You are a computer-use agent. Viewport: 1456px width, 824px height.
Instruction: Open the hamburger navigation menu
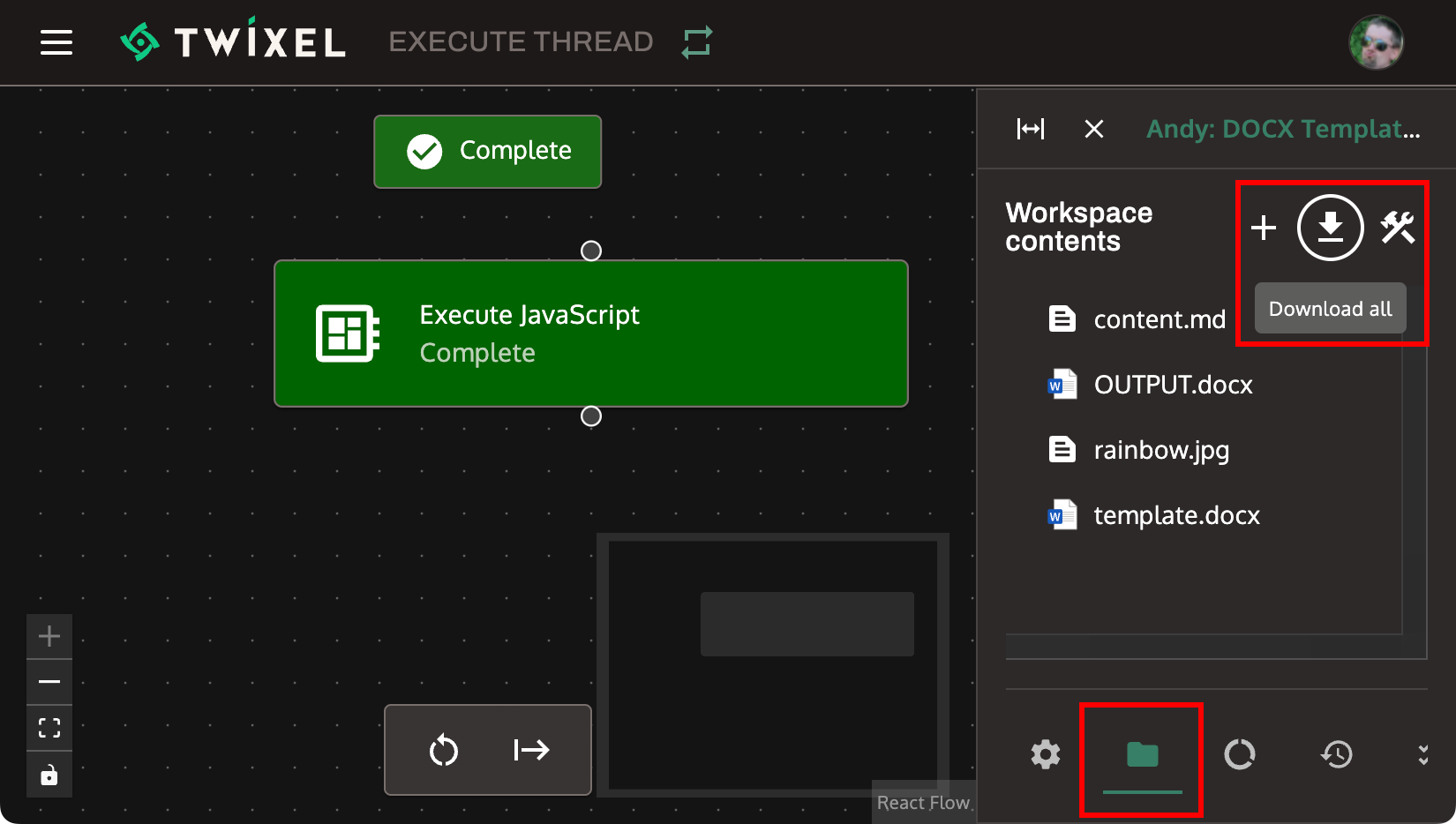(56, 41)
